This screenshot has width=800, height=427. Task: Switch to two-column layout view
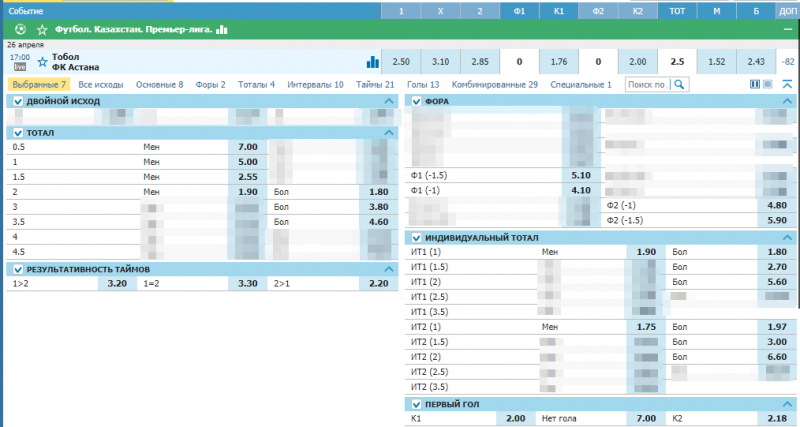(754, 85)
